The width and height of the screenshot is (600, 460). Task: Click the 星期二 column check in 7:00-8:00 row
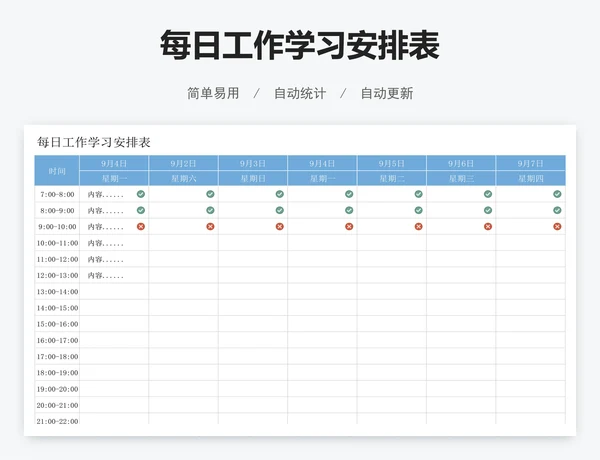point(419,194)
